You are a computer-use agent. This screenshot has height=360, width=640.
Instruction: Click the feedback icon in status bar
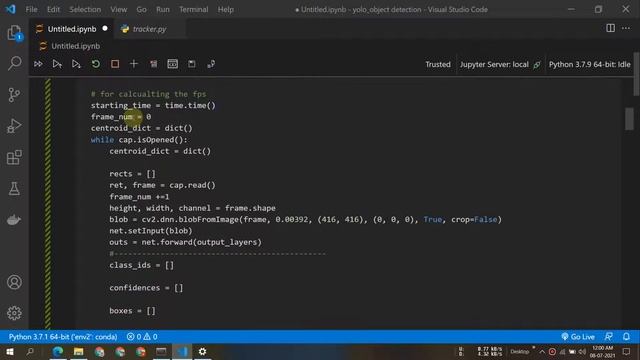point(609,337)
